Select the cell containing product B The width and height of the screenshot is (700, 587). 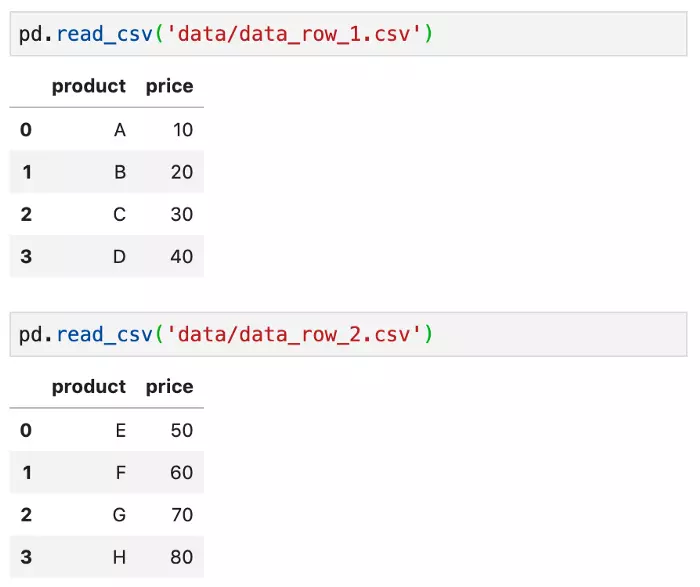[x=120, y=172]
